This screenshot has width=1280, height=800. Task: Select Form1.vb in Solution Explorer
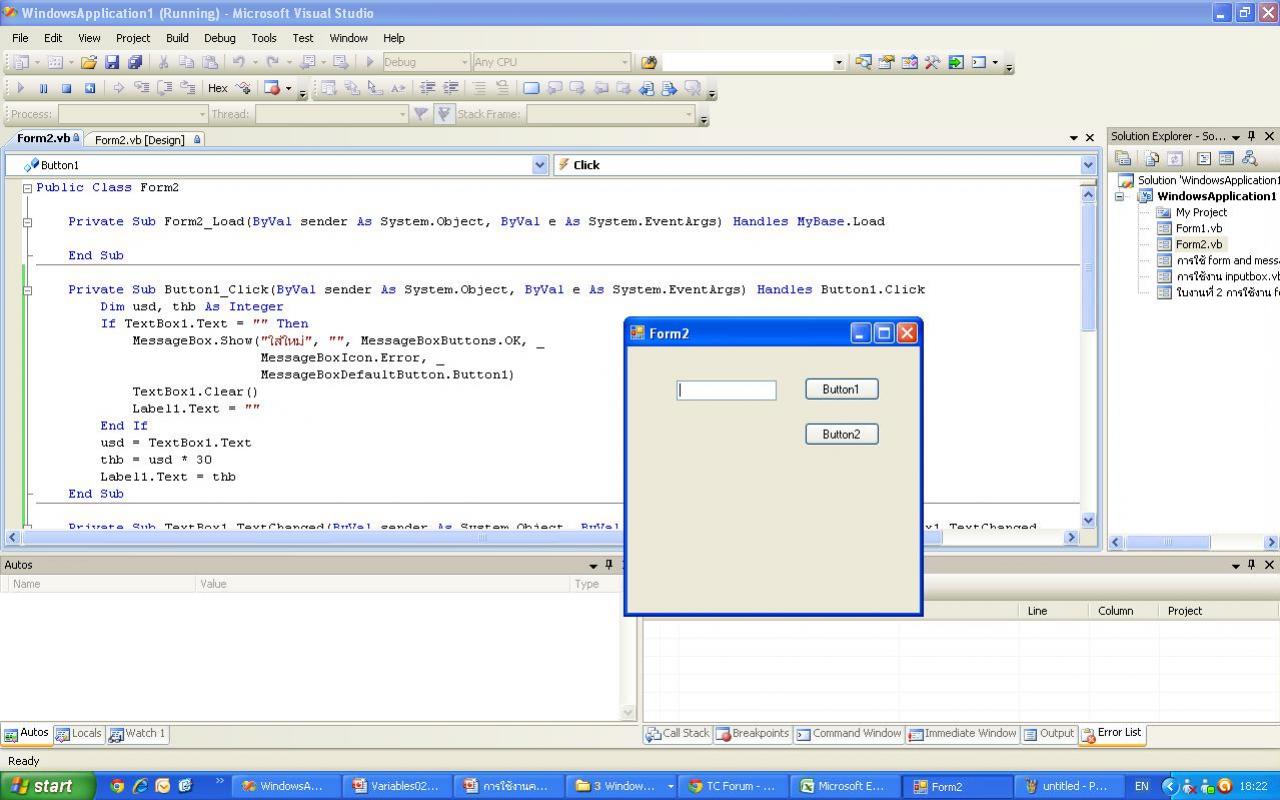1198,228
